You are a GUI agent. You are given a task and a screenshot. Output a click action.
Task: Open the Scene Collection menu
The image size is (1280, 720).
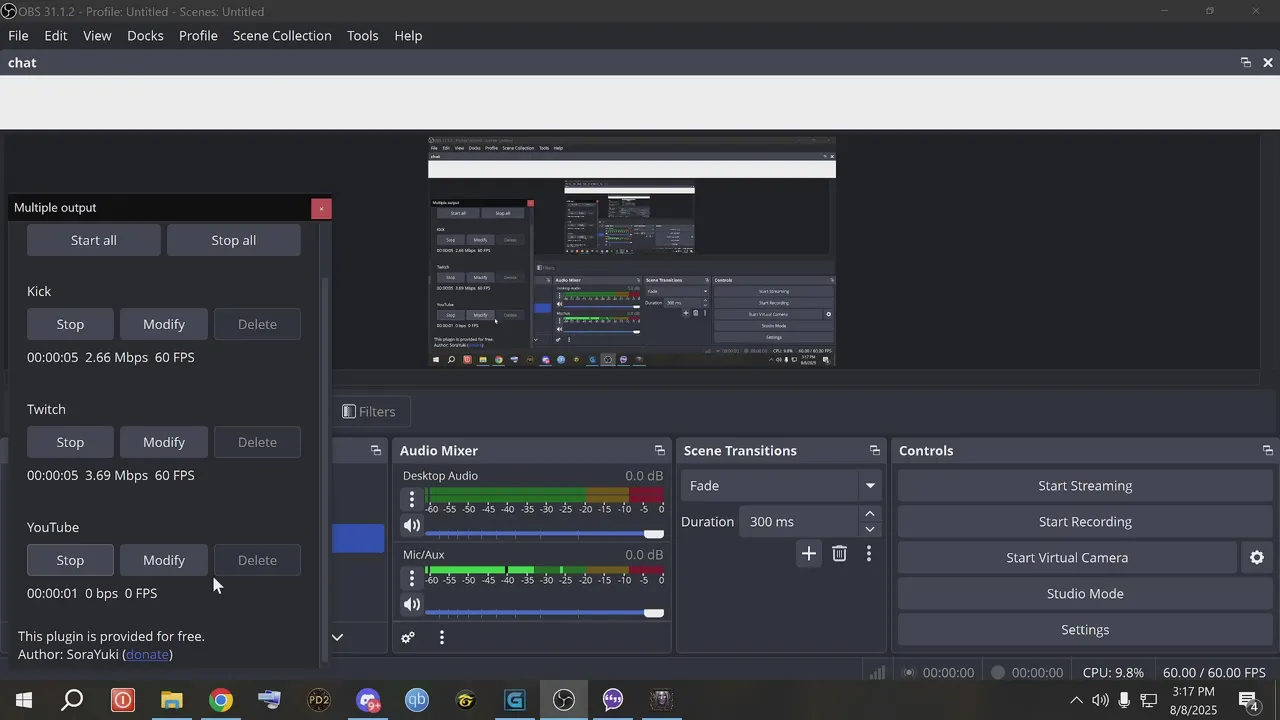[282, 35]
